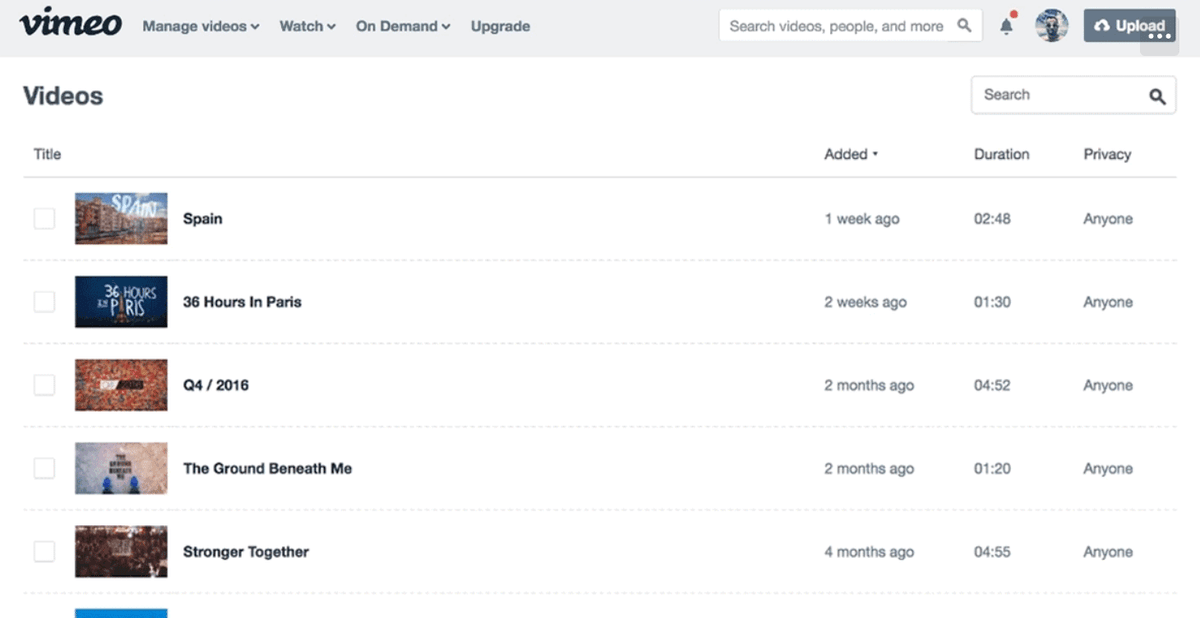Expand the Watch menu
The width and height of the screenshot is (1200, 618).
pyautogui.click(x=307, y=26)
